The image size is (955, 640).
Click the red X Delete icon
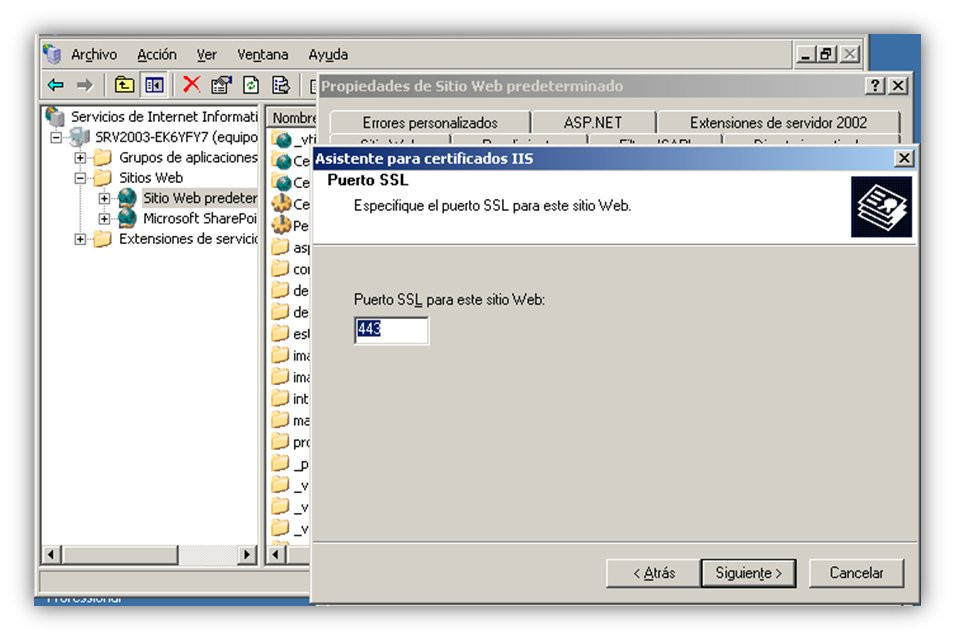[x=191, y=85]
